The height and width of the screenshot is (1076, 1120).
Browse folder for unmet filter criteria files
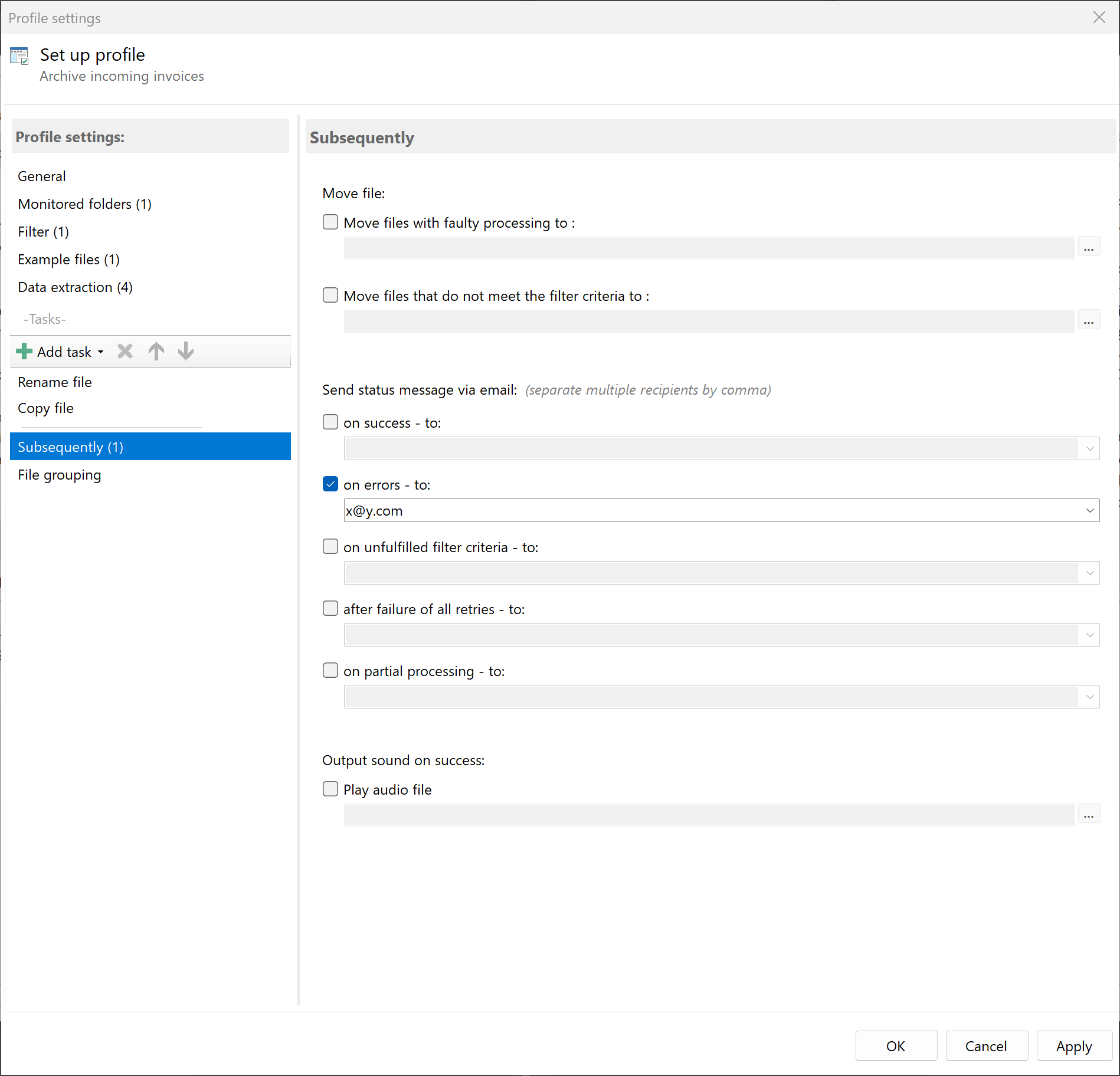click(x=1089, y=321)
